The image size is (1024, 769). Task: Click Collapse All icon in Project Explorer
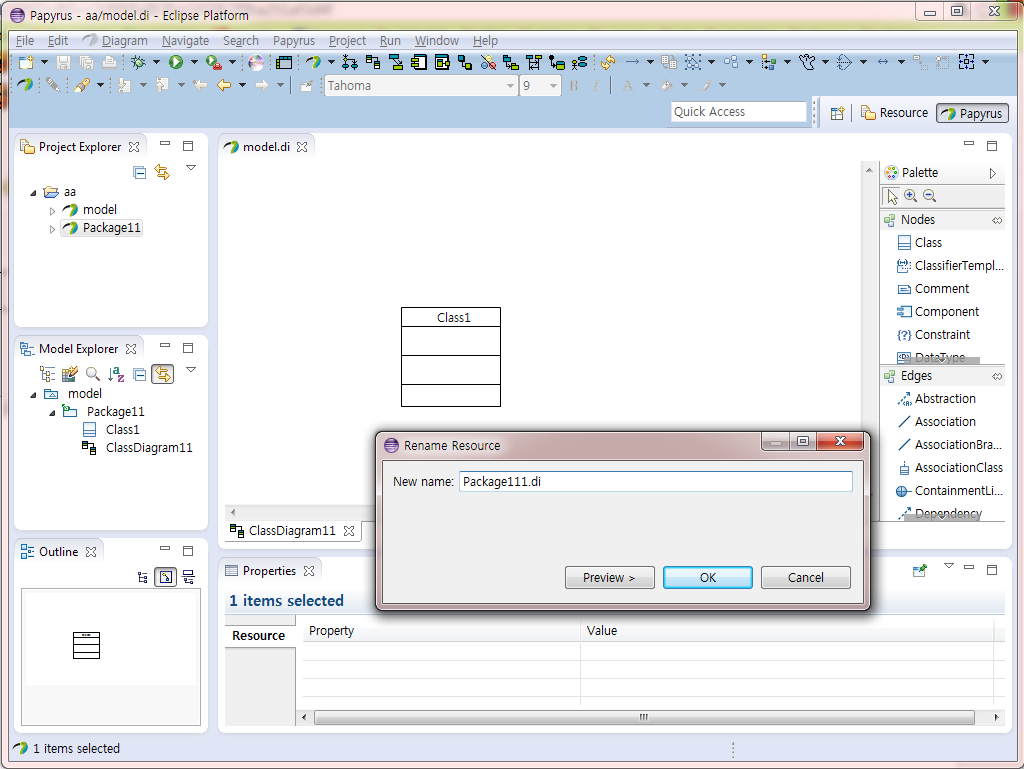[140, 172]
